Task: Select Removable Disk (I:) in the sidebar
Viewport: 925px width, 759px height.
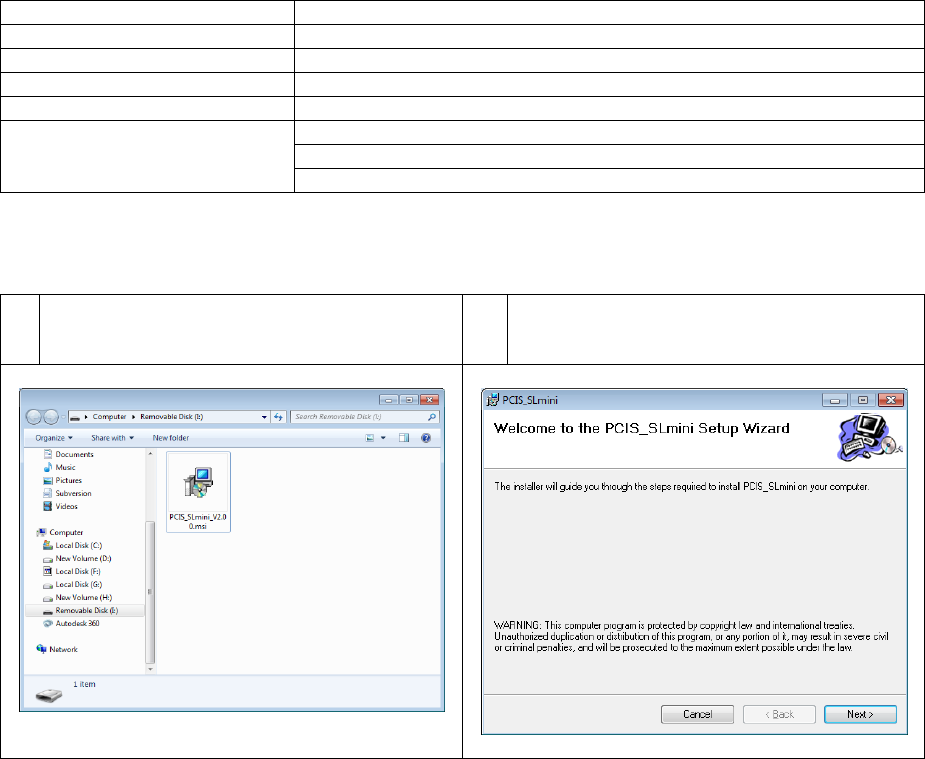Action: point(84,610)
